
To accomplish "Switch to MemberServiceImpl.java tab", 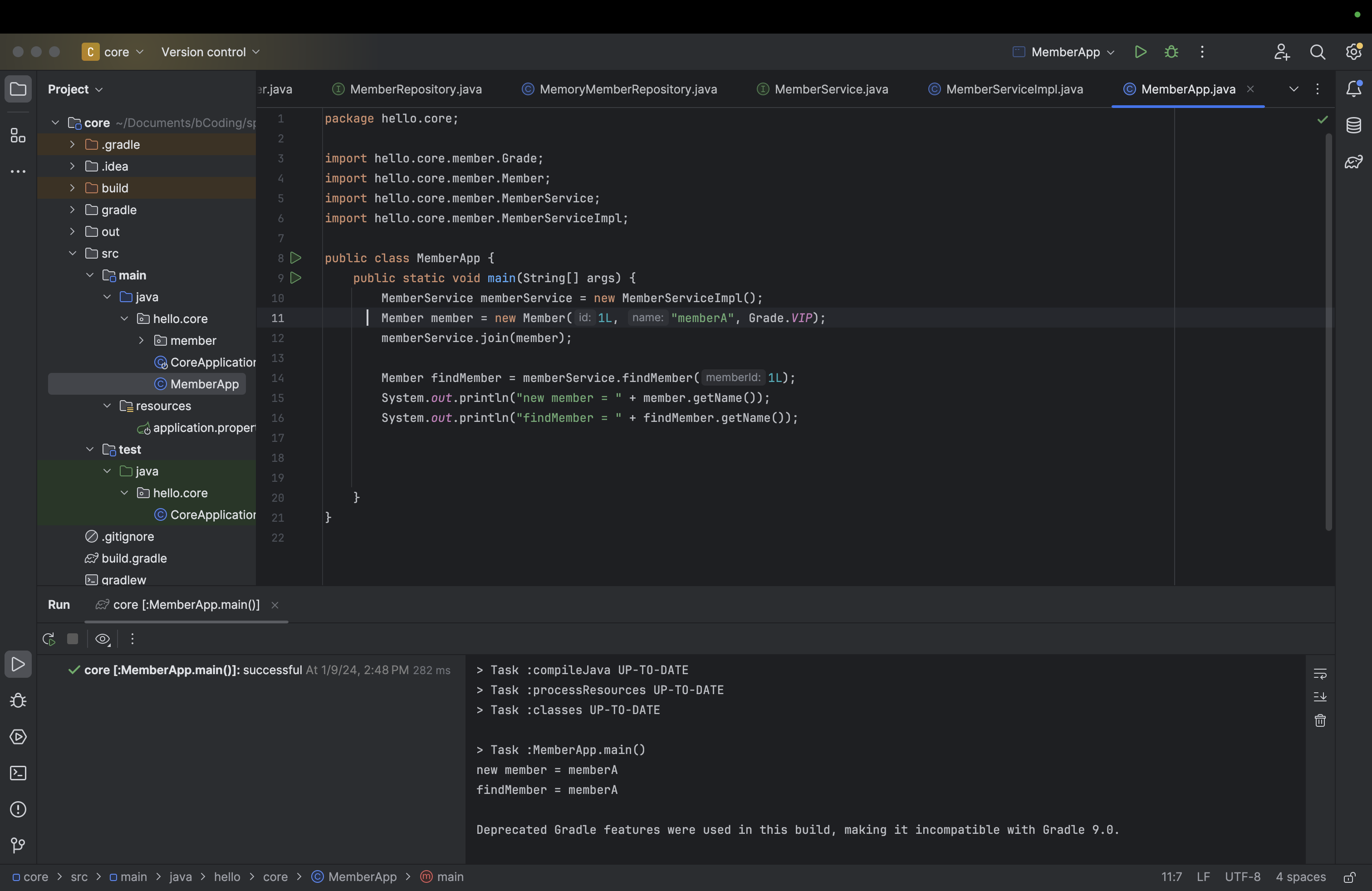I will 1005,89.
